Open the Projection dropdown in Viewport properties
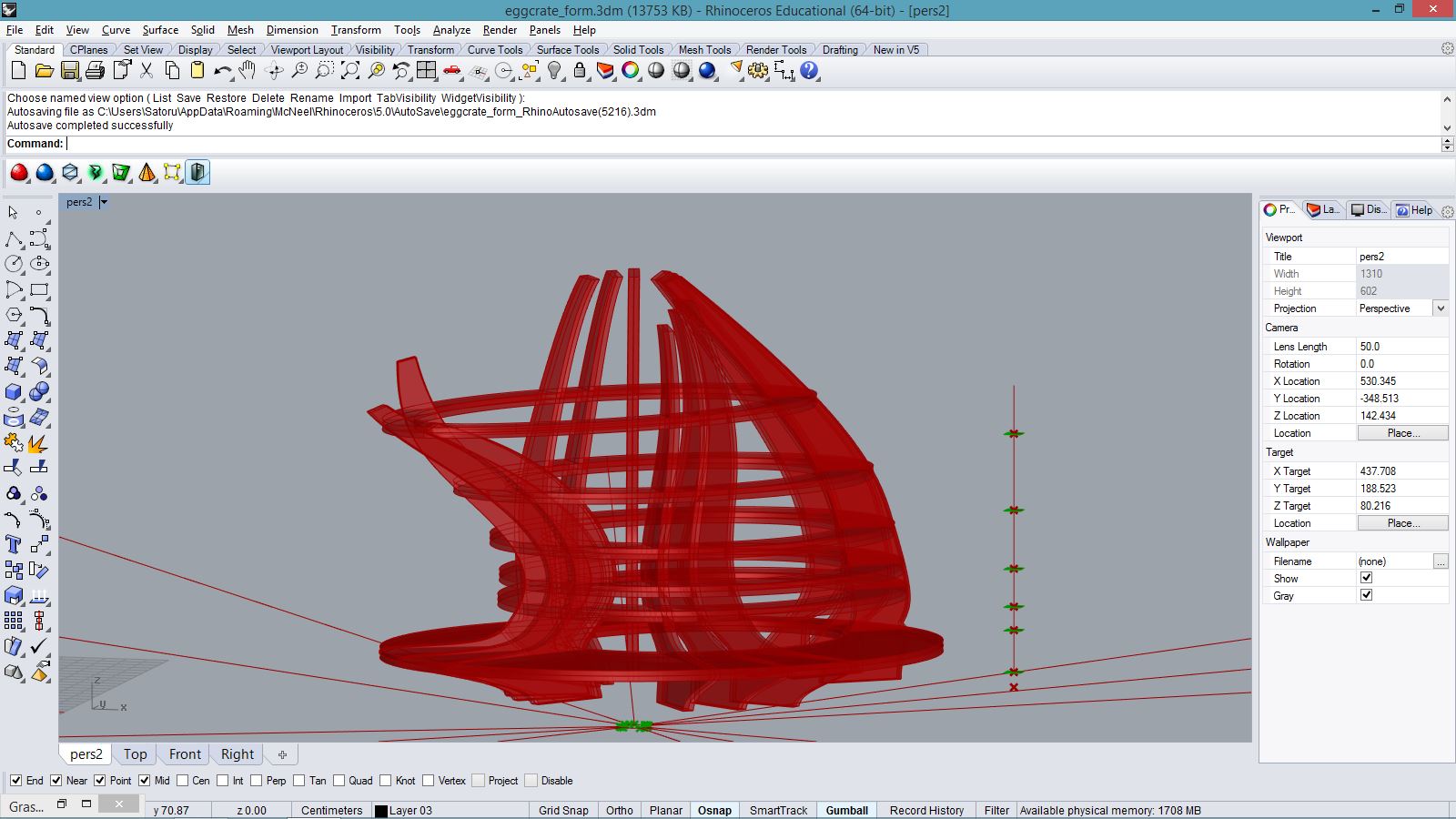 [x=1440, y=308]
